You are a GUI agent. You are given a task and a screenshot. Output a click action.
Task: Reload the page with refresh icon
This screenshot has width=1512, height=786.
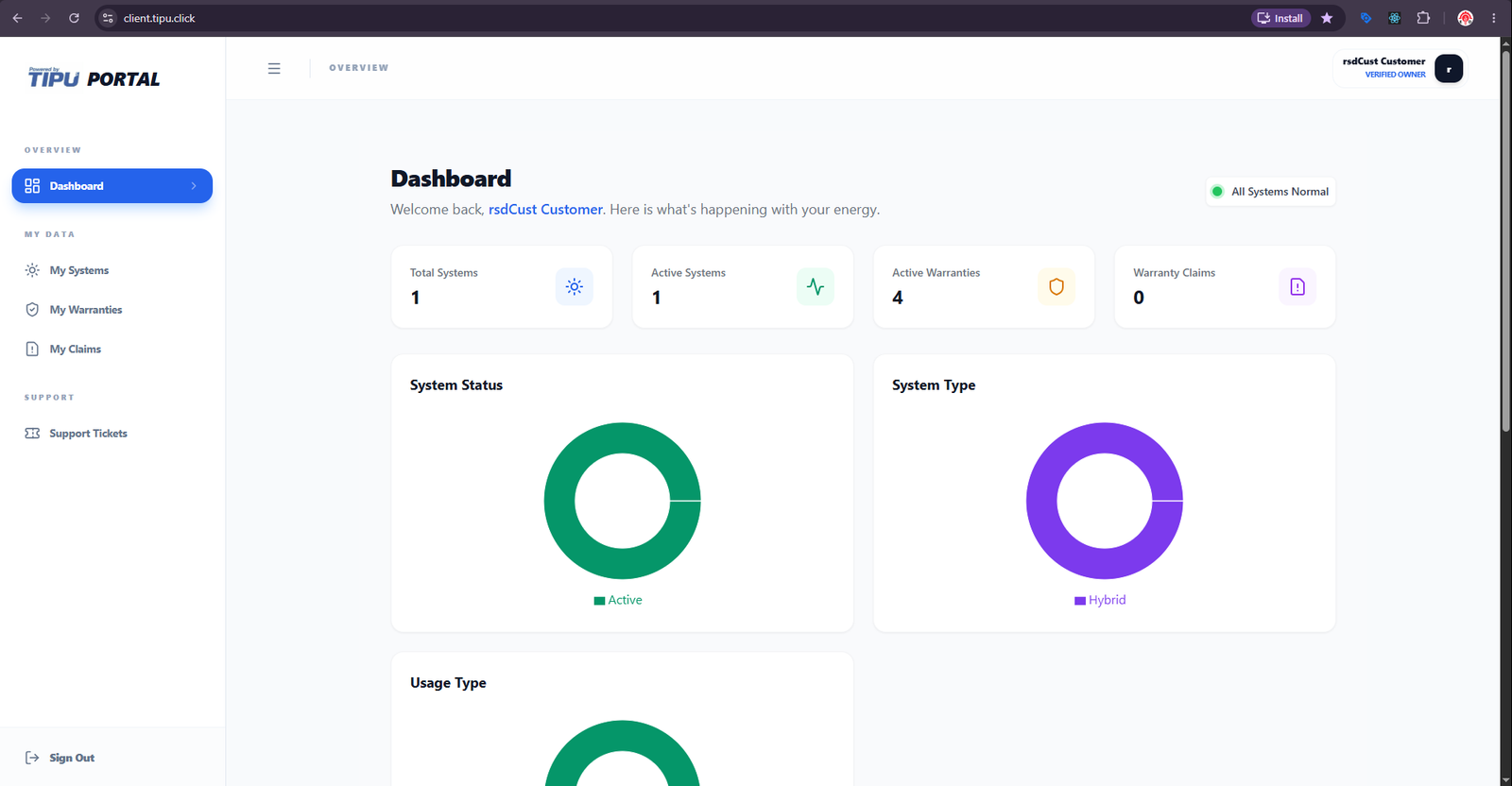click(x=74, y=18)
